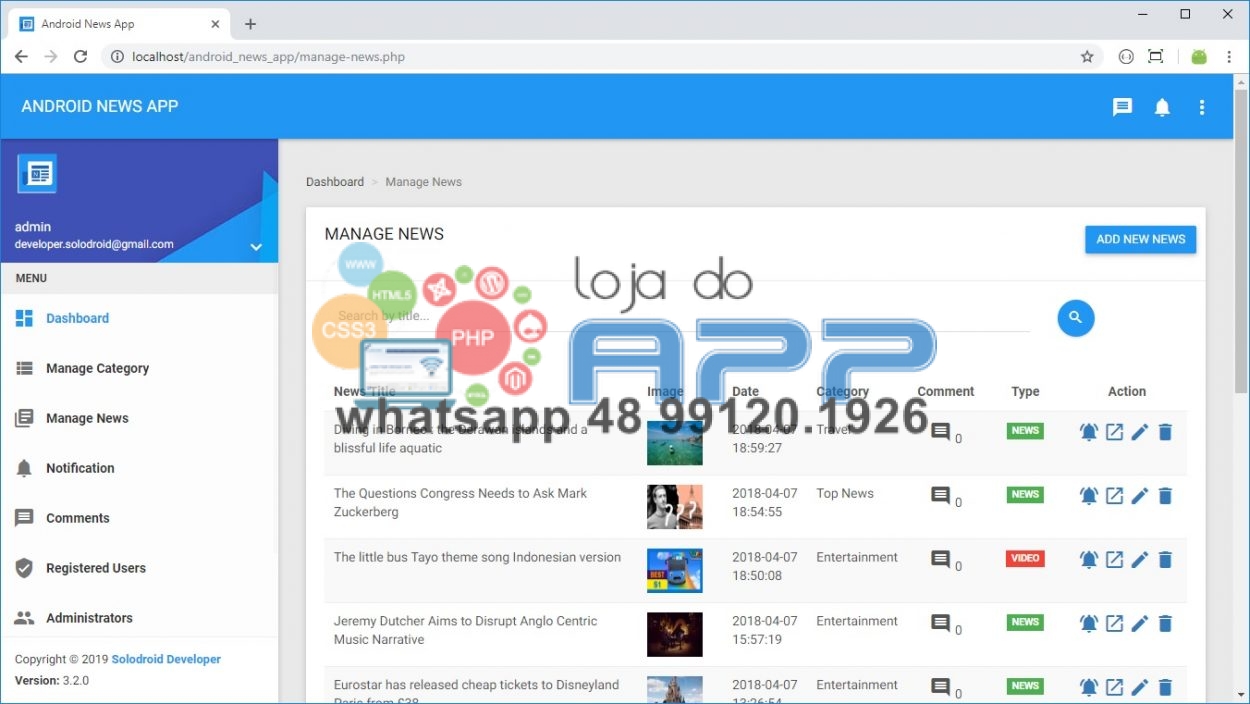The height and width of the screenshot is (704, 1250).
Task: Edit the Borneo Derawan Islands news
Action: [1140, 432]
